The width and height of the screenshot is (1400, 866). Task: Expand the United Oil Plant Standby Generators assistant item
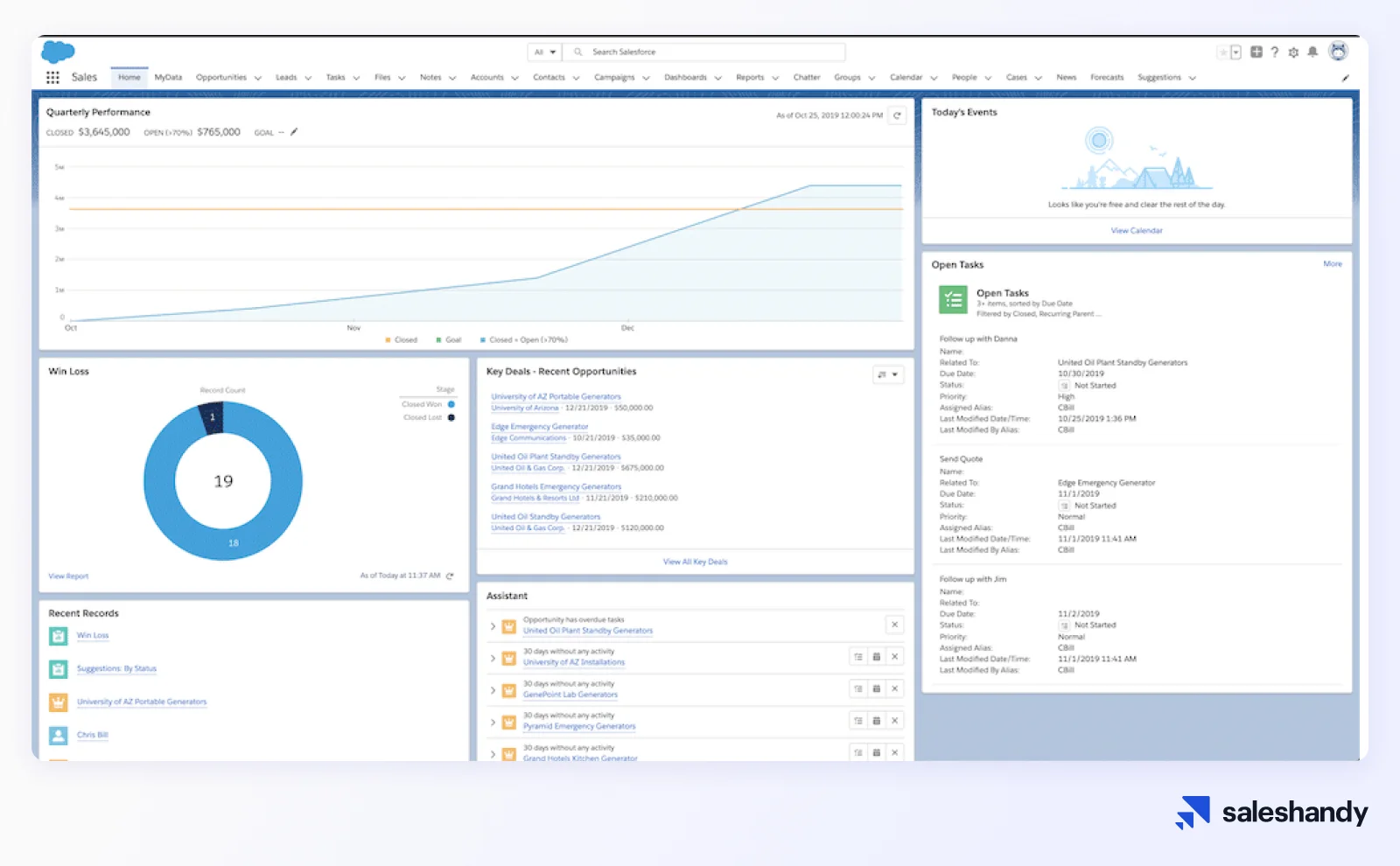pos(493,626)
